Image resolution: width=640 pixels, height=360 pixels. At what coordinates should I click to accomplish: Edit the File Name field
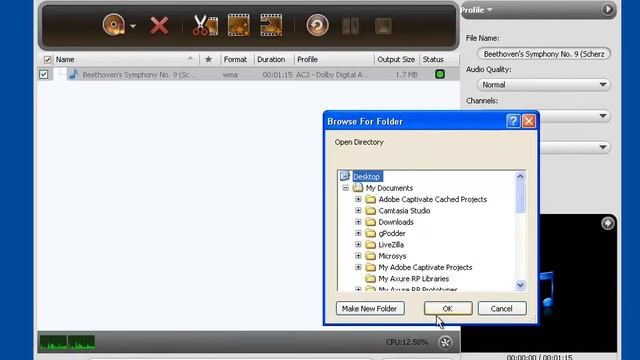point(544,54)
